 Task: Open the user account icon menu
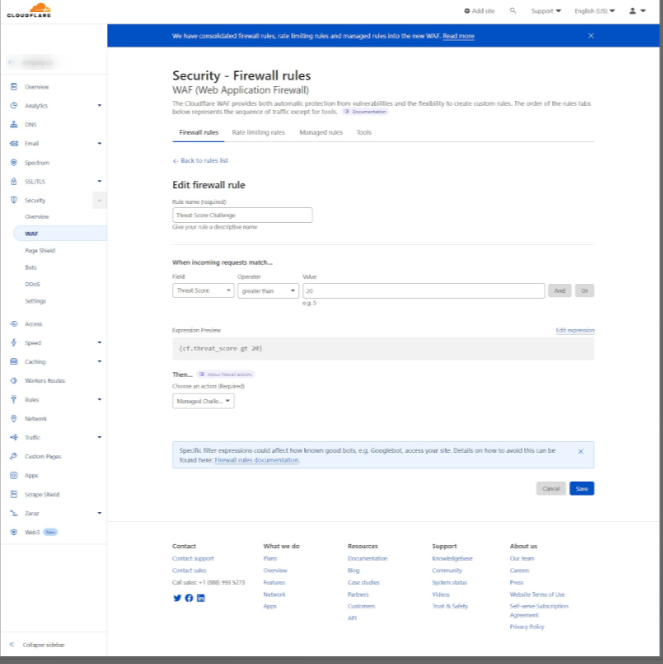(x=637, y=11)
